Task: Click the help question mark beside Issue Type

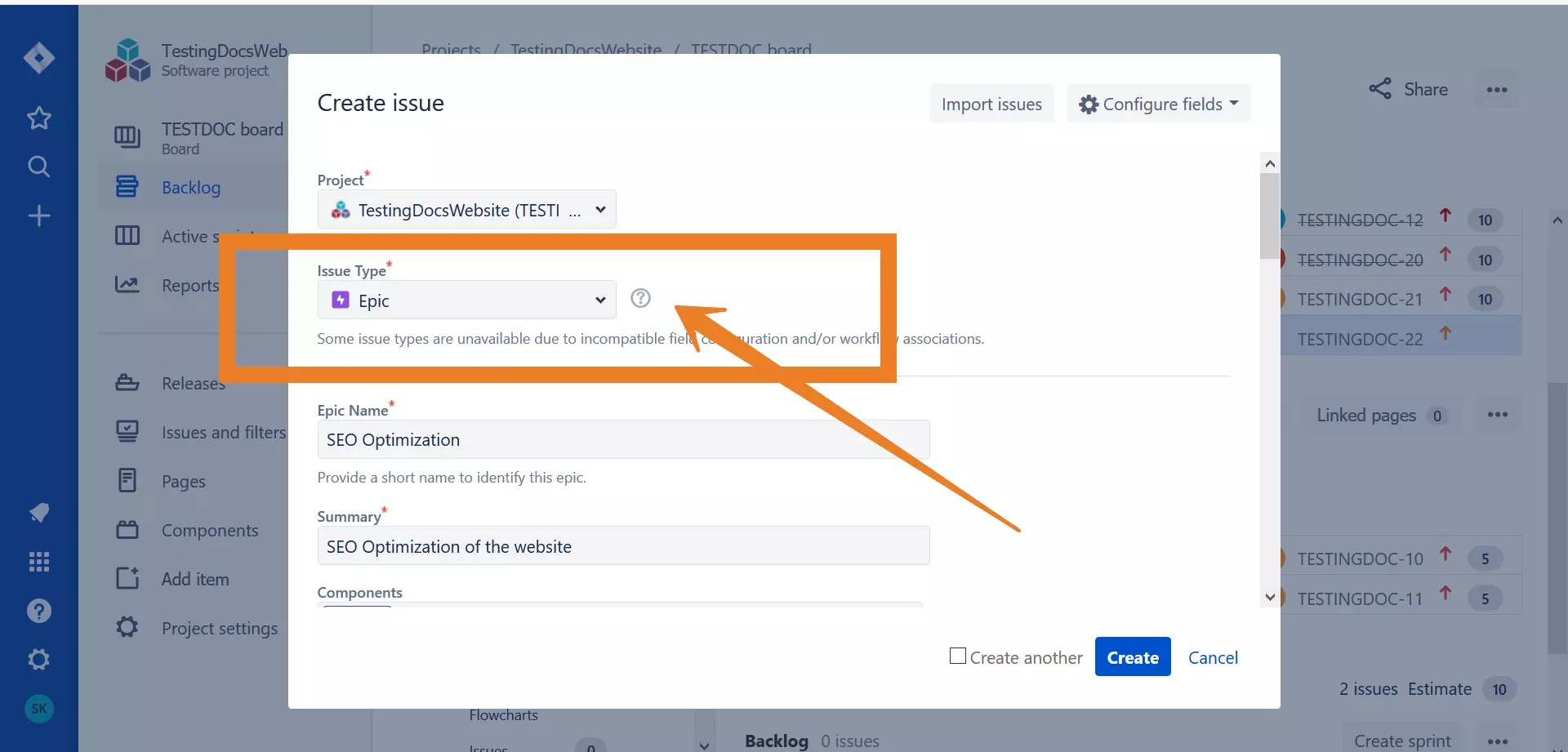Action: 640,298
